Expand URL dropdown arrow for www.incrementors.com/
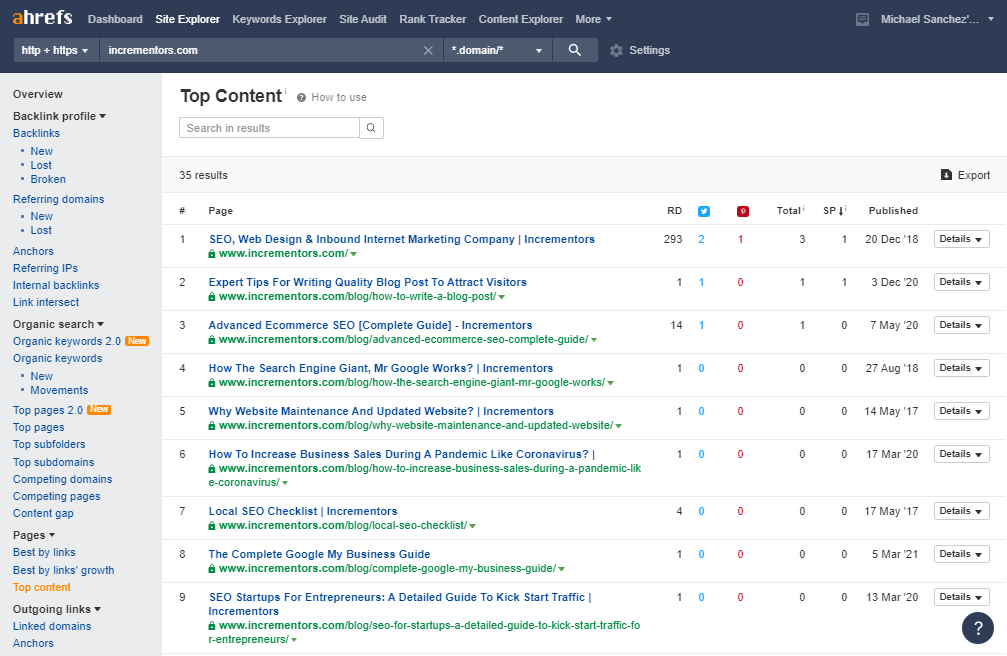1007x656 pixels. (354, 254)
